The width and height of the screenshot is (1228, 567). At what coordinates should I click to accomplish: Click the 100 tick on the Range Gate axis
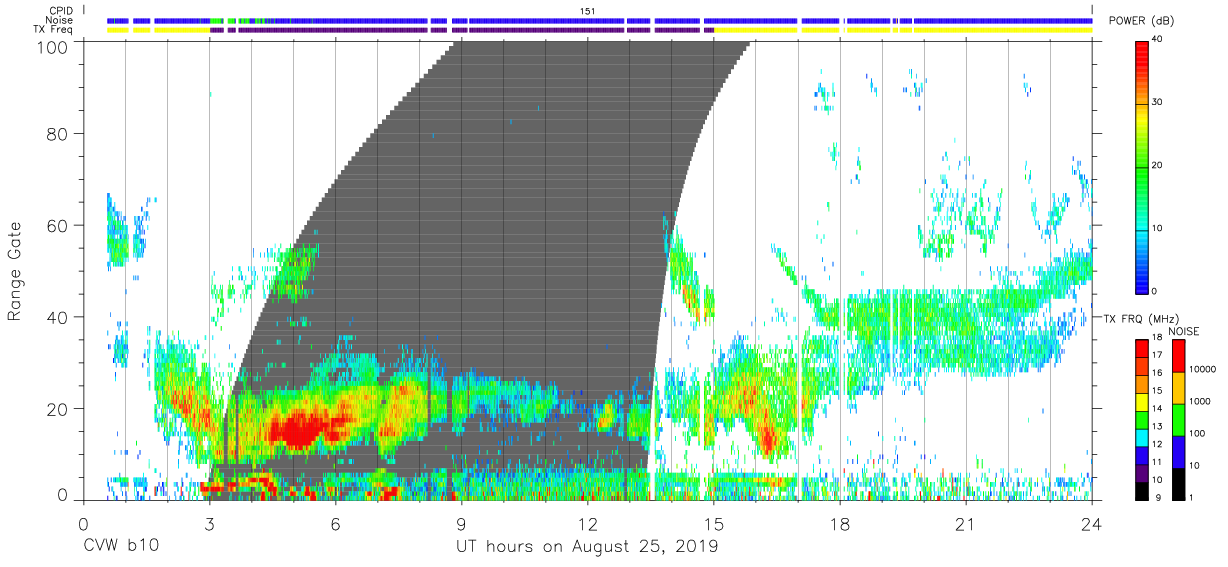tap(53, 47)
